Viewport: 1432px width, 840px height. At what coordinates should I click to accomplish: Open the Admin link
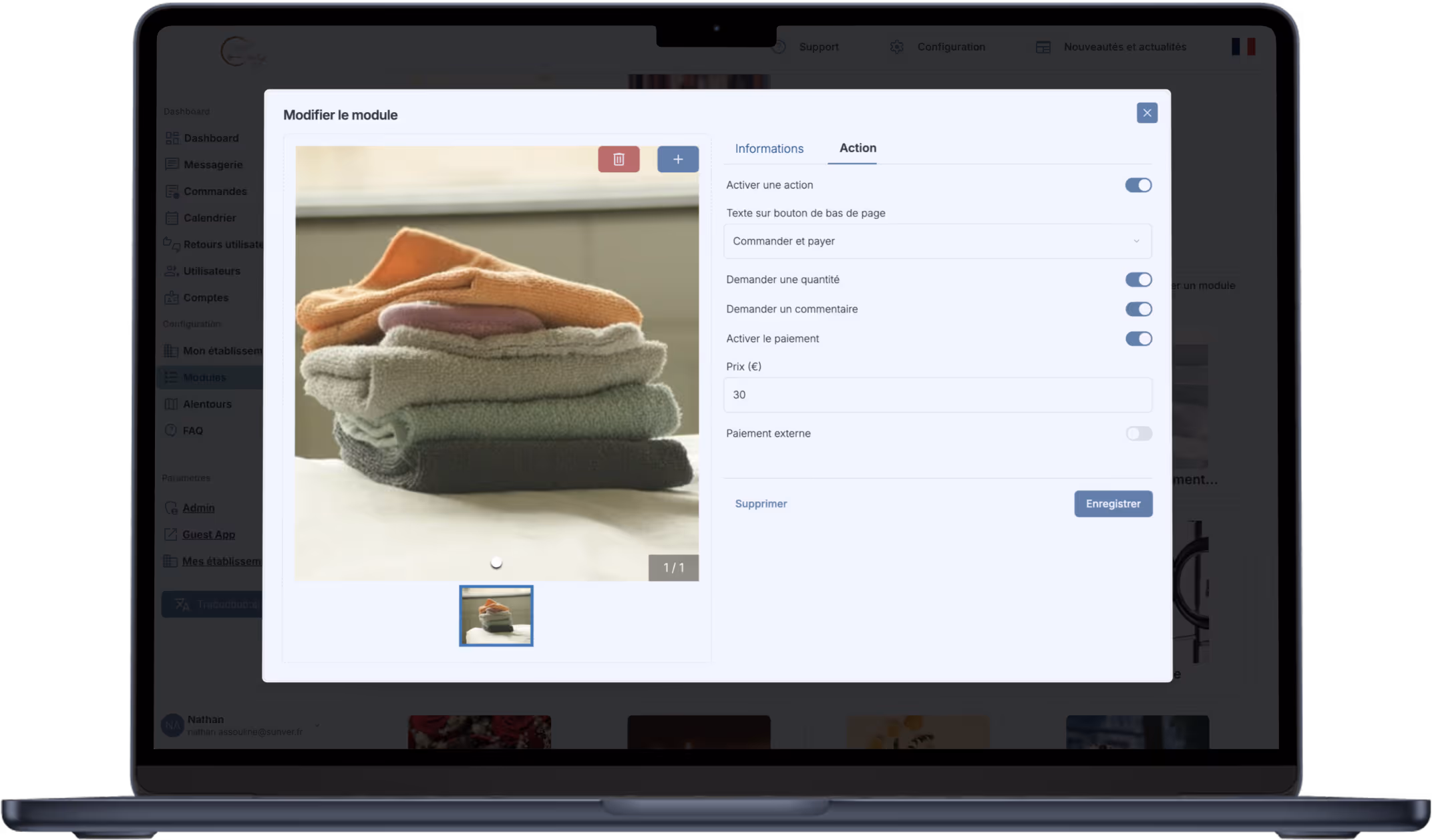(198, 508)
